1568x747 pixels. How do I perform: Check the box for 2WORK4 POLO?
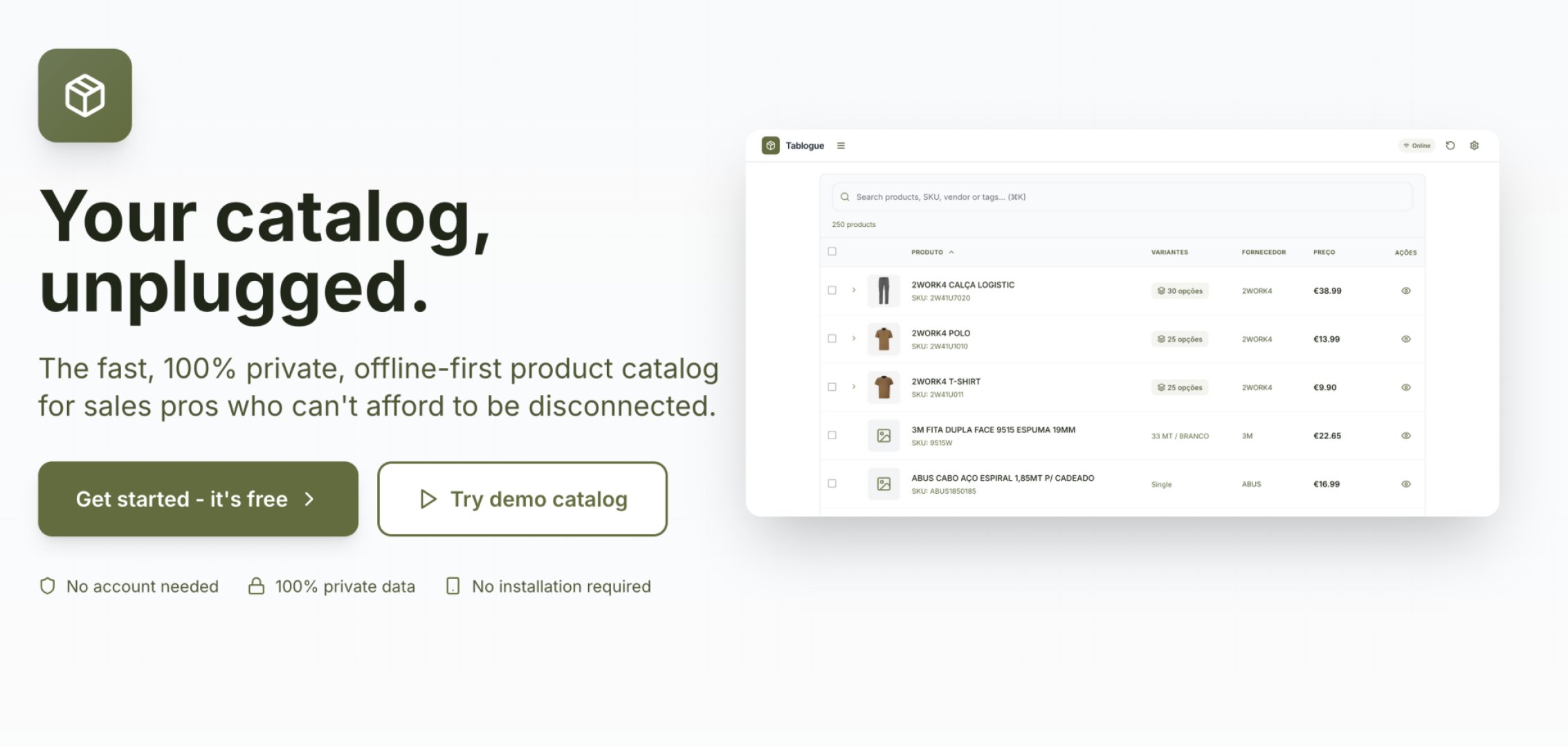(832, 339)
